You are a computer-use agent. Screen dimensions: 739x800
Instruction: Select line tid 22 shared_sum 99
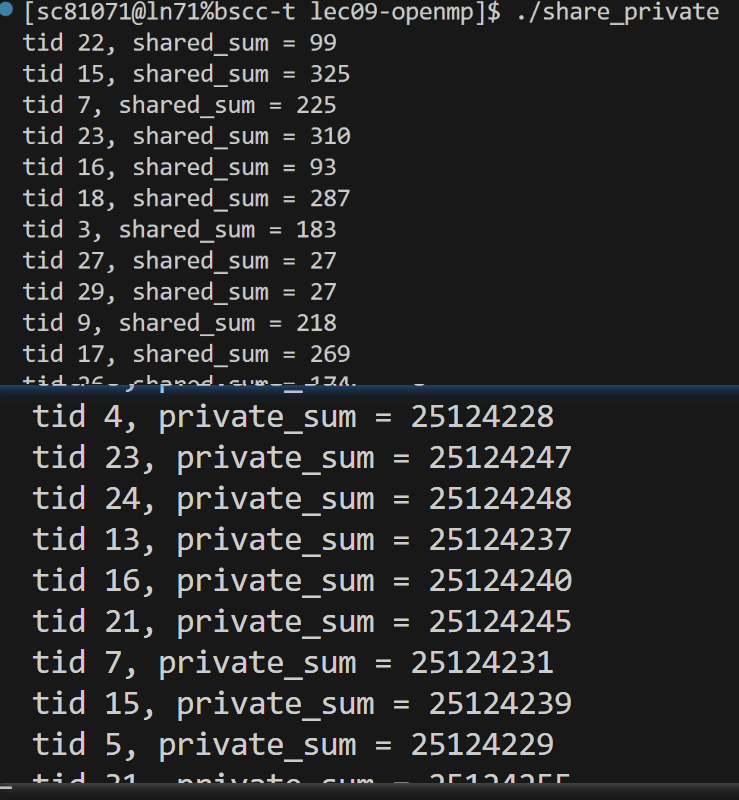pyautogui.click(x=180, y=43)
